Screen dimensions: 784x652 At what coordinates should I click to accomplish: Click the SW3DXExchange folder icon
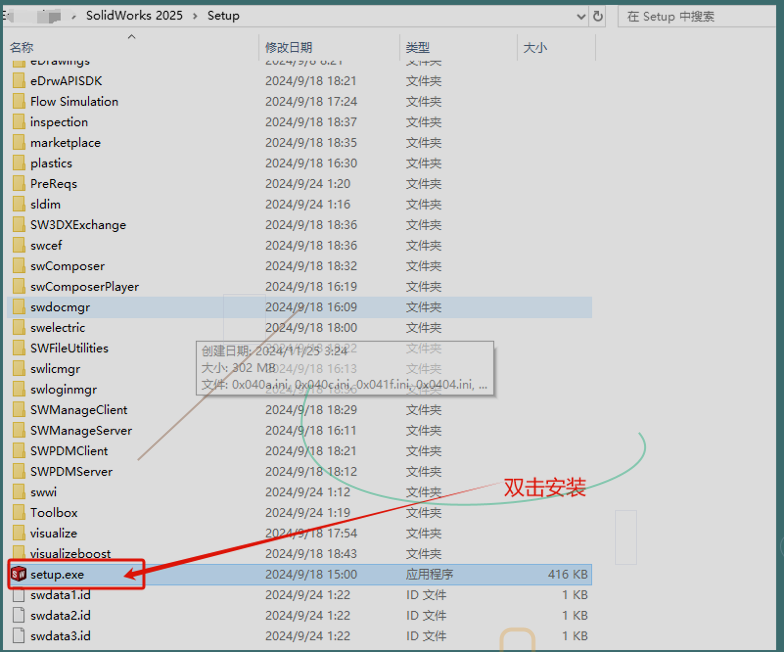pos(19,224)
